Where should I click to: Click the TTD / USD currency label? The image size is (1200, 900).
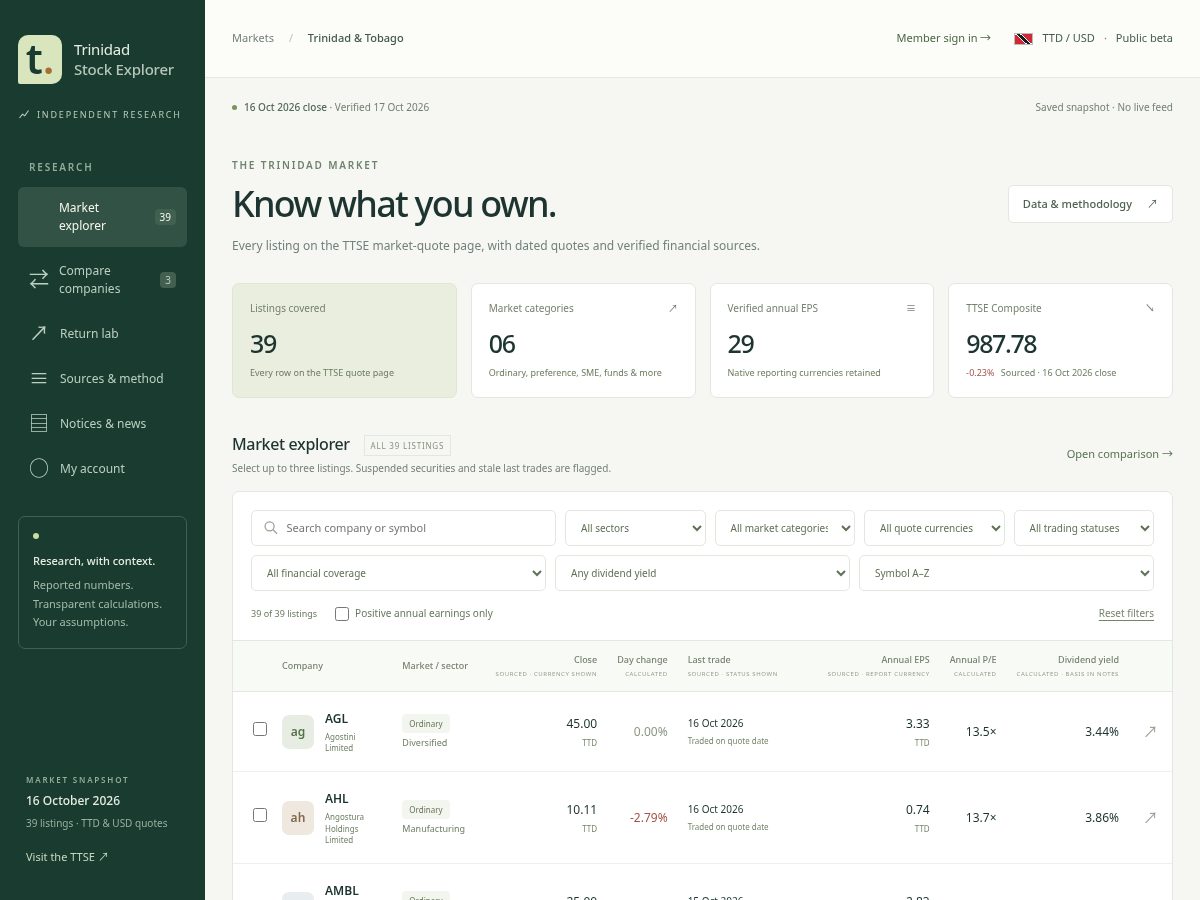tap(1068, 38)
